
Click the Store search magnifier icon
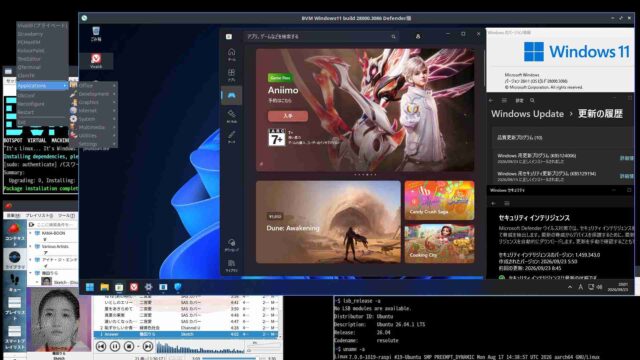click(x=393, y=37)
